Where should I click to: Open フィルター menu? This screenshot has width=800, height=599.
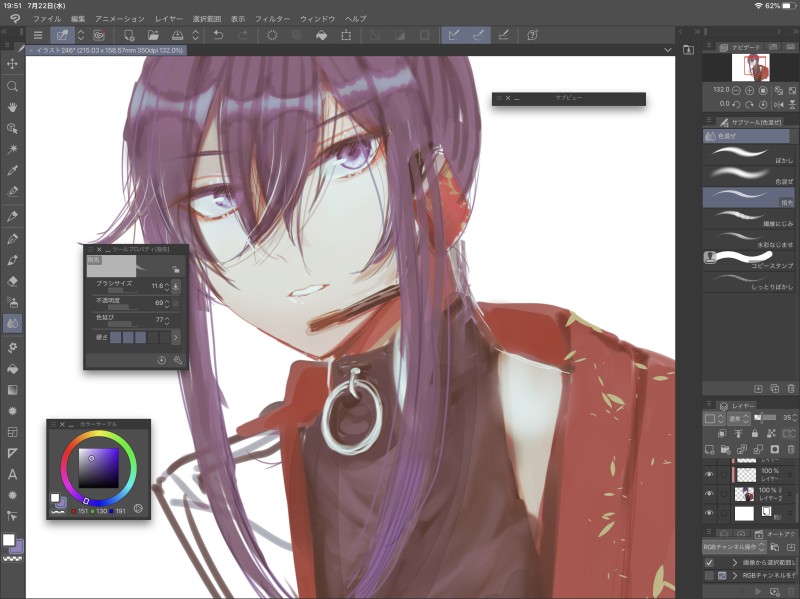(272, 19)
